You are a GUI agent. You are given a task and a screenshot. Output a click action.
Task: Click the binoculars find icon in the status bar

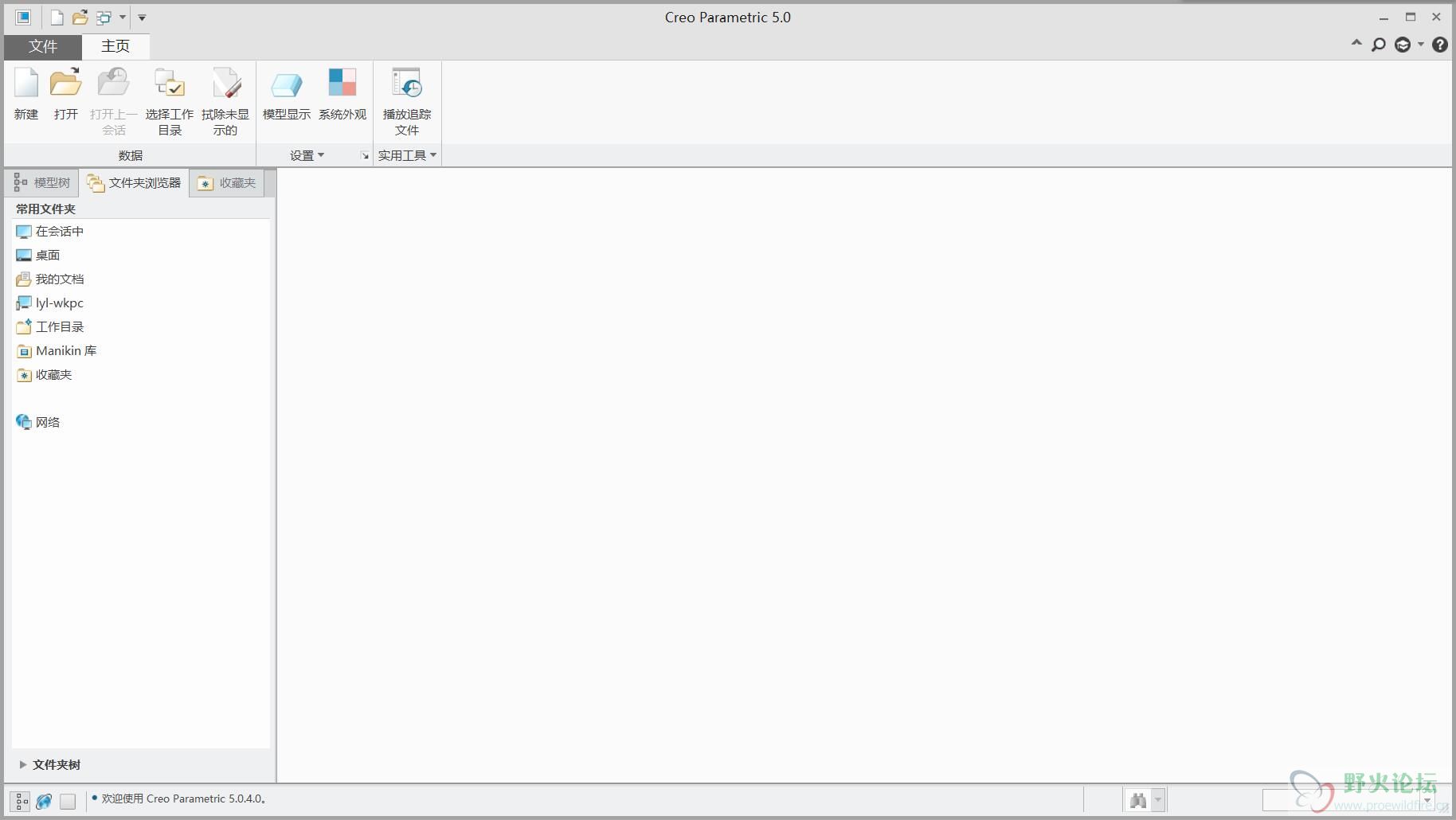pyautogui.click(x=1138, y=799)
